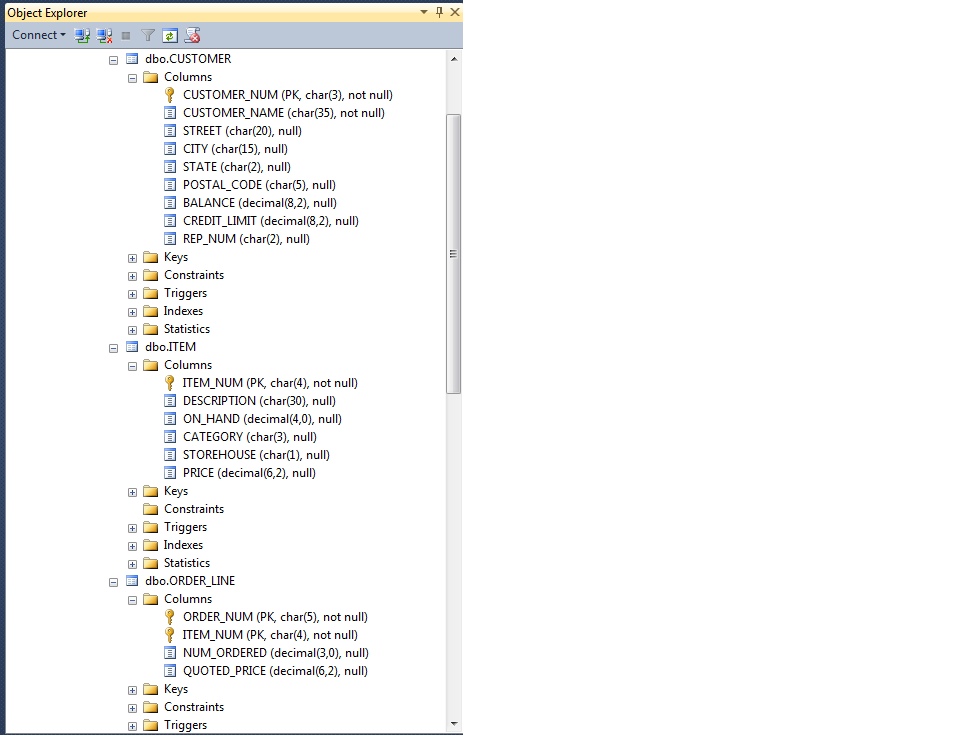
Task: Collapse the ITEM Columns folder
Action: click(x=132, y=366)
